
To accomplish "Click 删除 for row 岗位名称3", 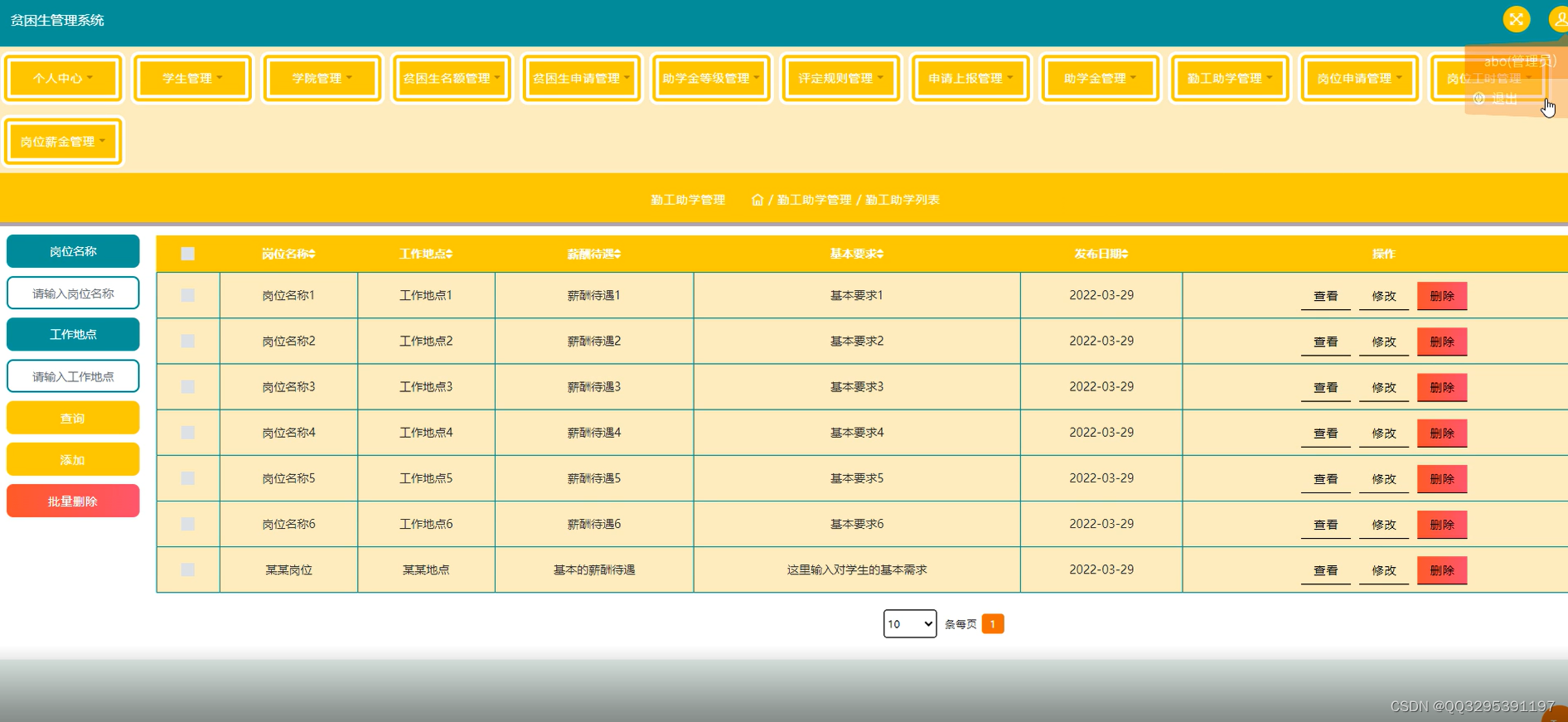I will (1442, 387).
